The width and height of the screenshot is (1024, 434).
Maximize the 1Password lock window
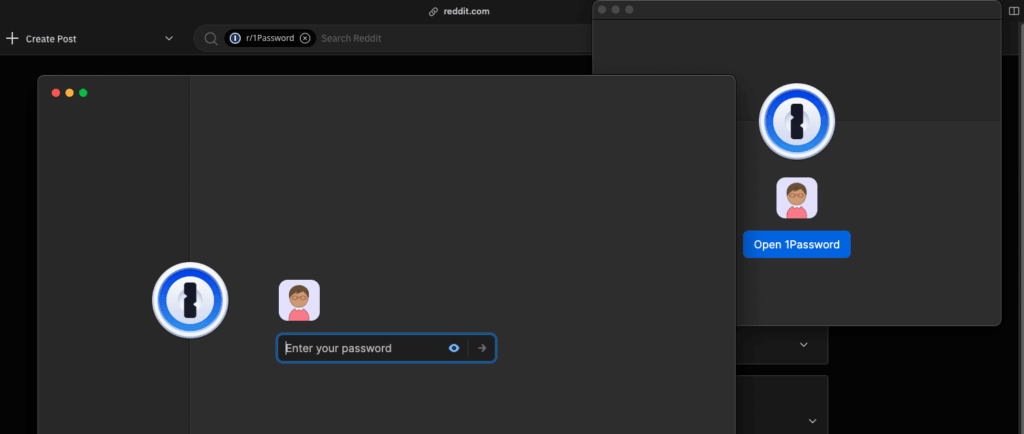[83, 93]
